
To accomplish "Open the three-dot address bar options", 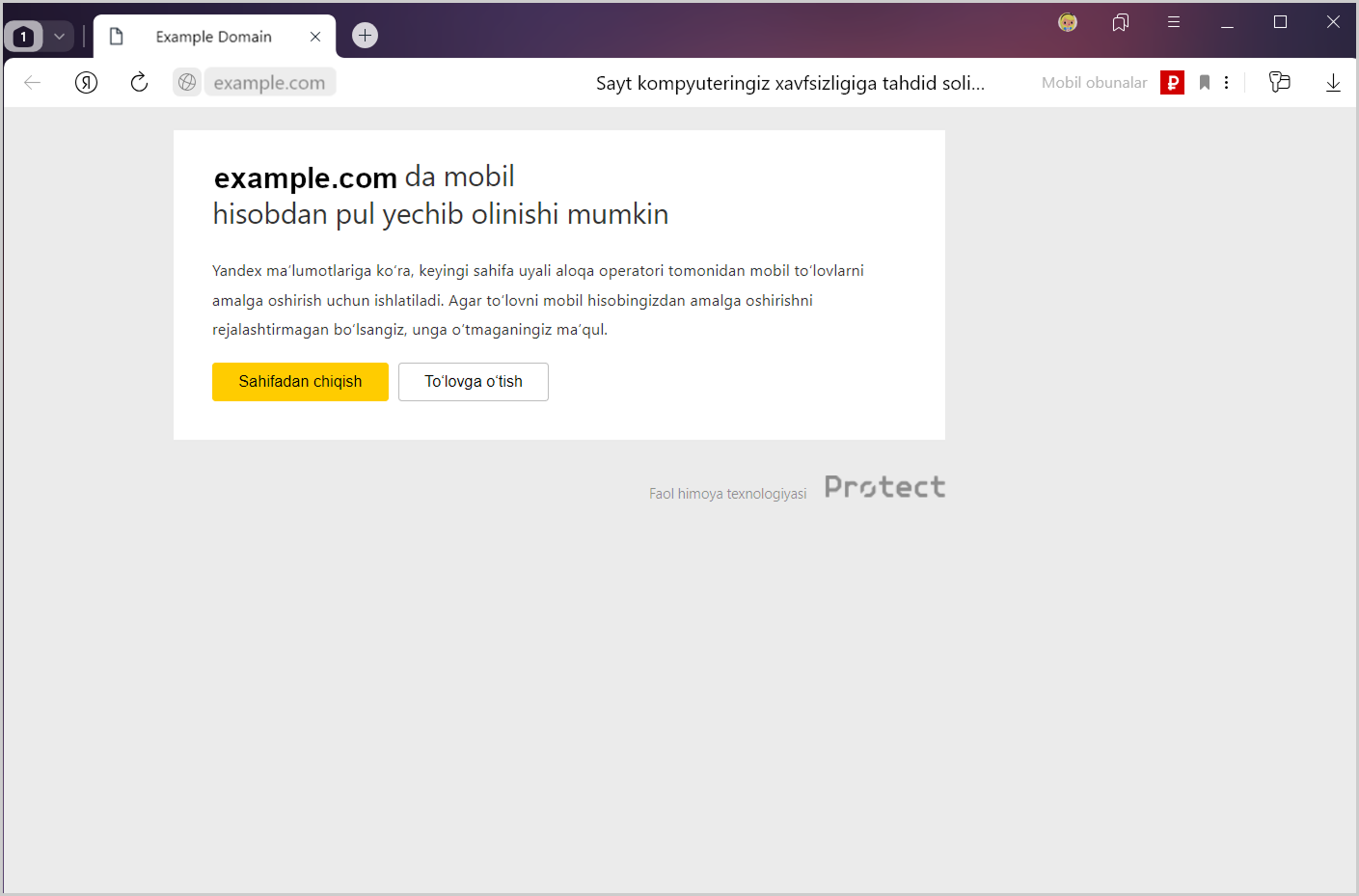I will pos(1227,83).
